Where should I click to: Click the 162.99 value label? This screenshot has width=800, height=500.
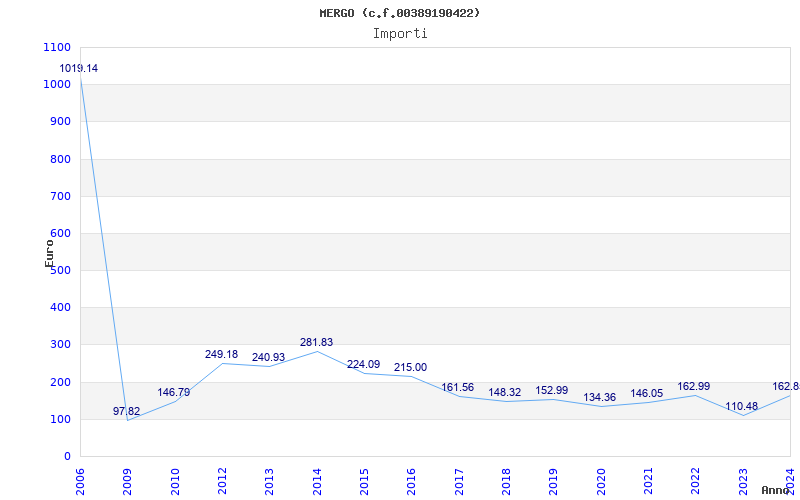(693, 387)
